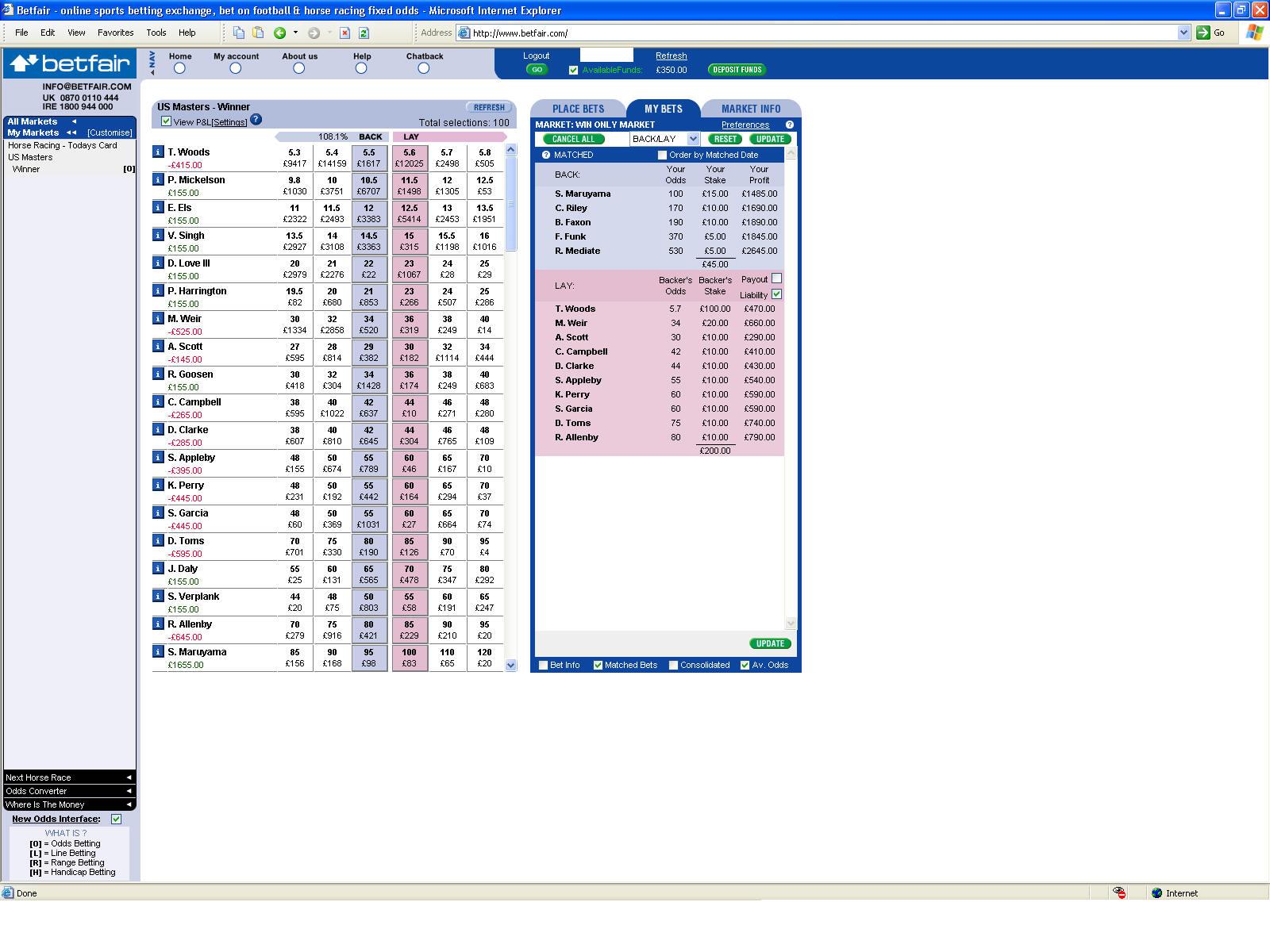The height and width of the screenshot is (952, 1270).
Task: Click the MATCHED section help icon
Action: (x=545, y=155)
